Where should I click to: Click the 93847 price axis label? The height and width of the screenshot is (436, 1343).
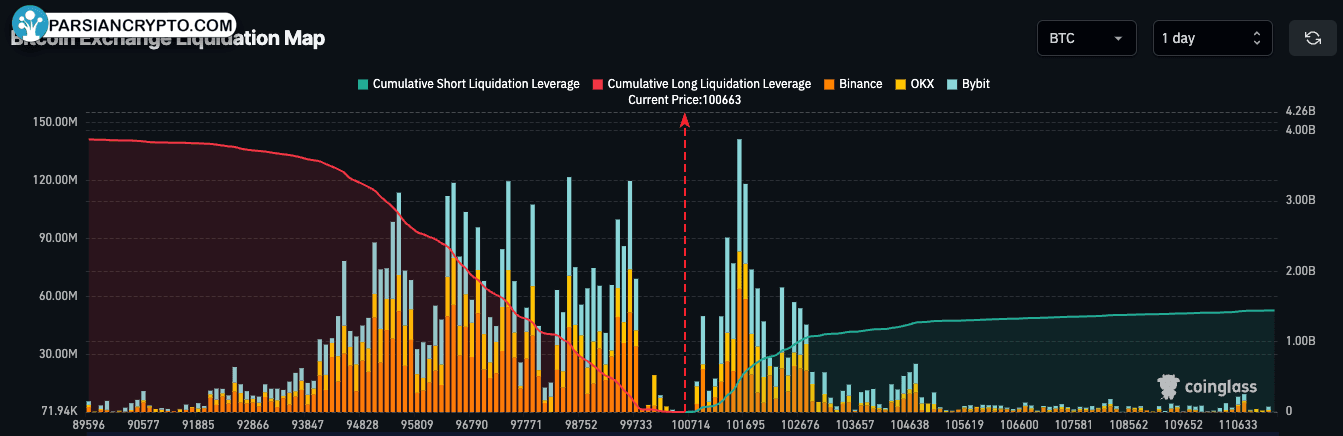pyautogui.click(x=306, y=425)
